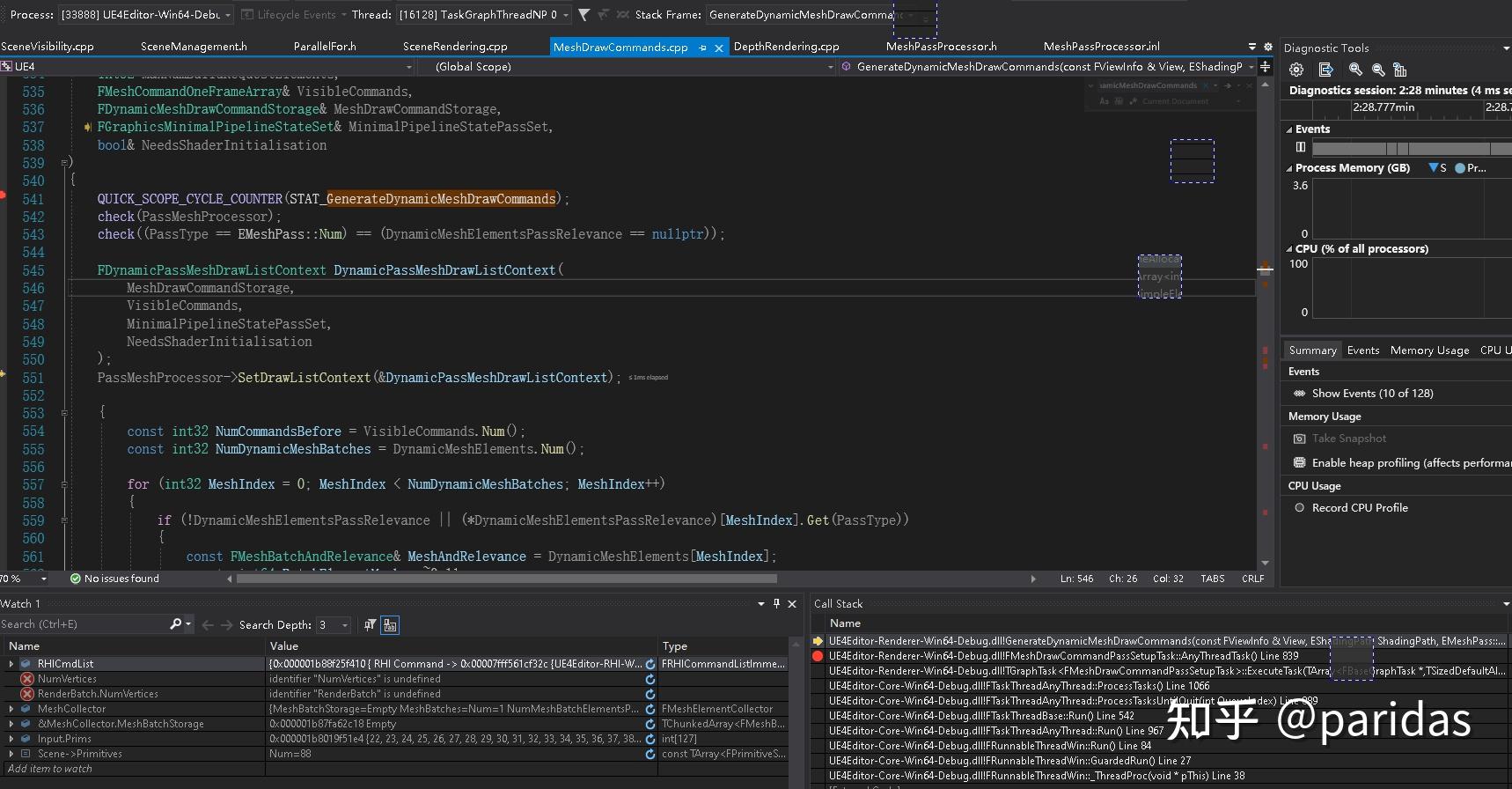This screenshot has width=1512, height=789.
Task: Click the Search (Ctrl+E) watch field
Action: point(84,624)
